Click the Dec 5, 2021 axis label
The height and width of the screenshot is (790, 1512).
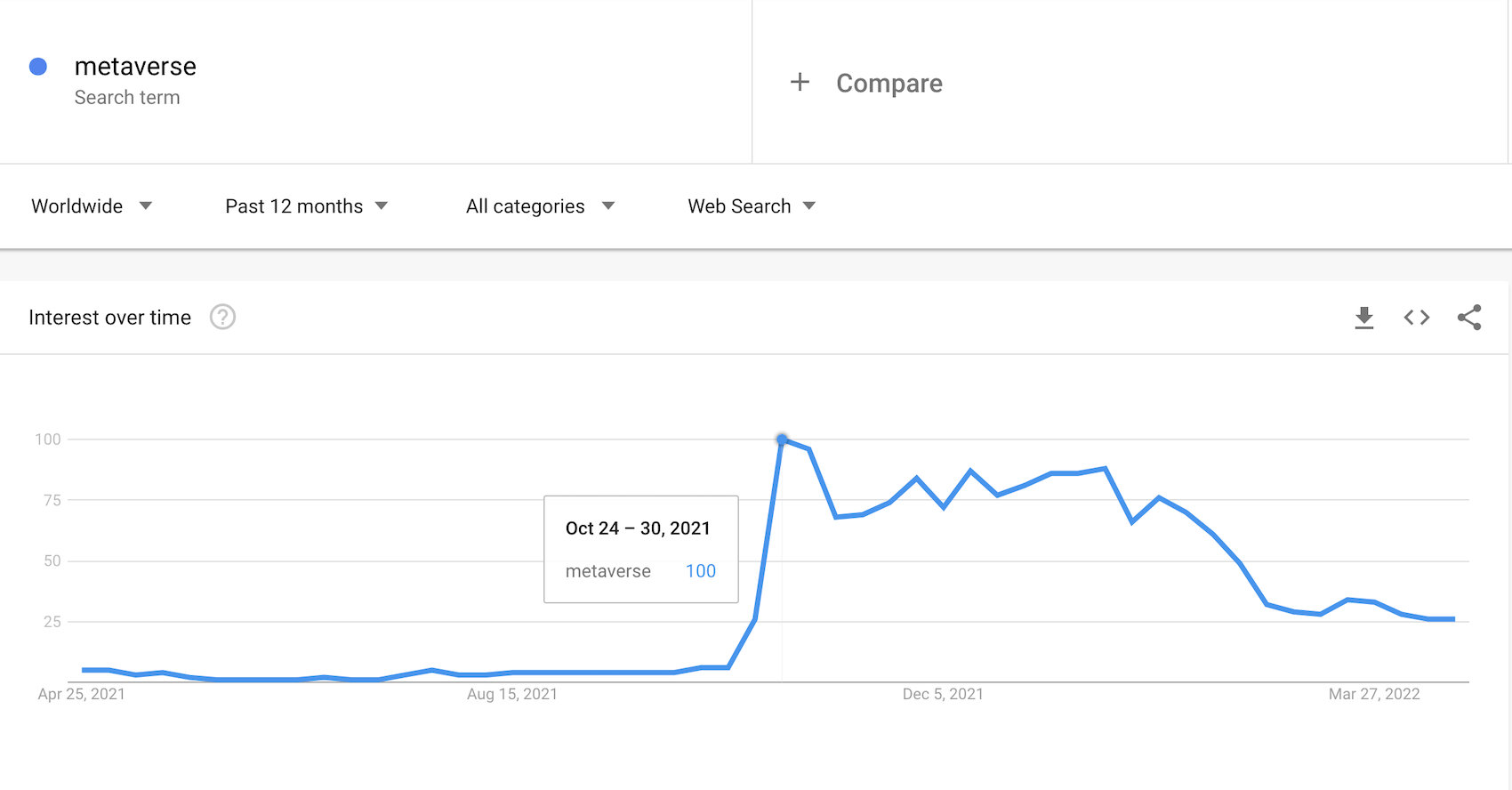pos(943,694)
